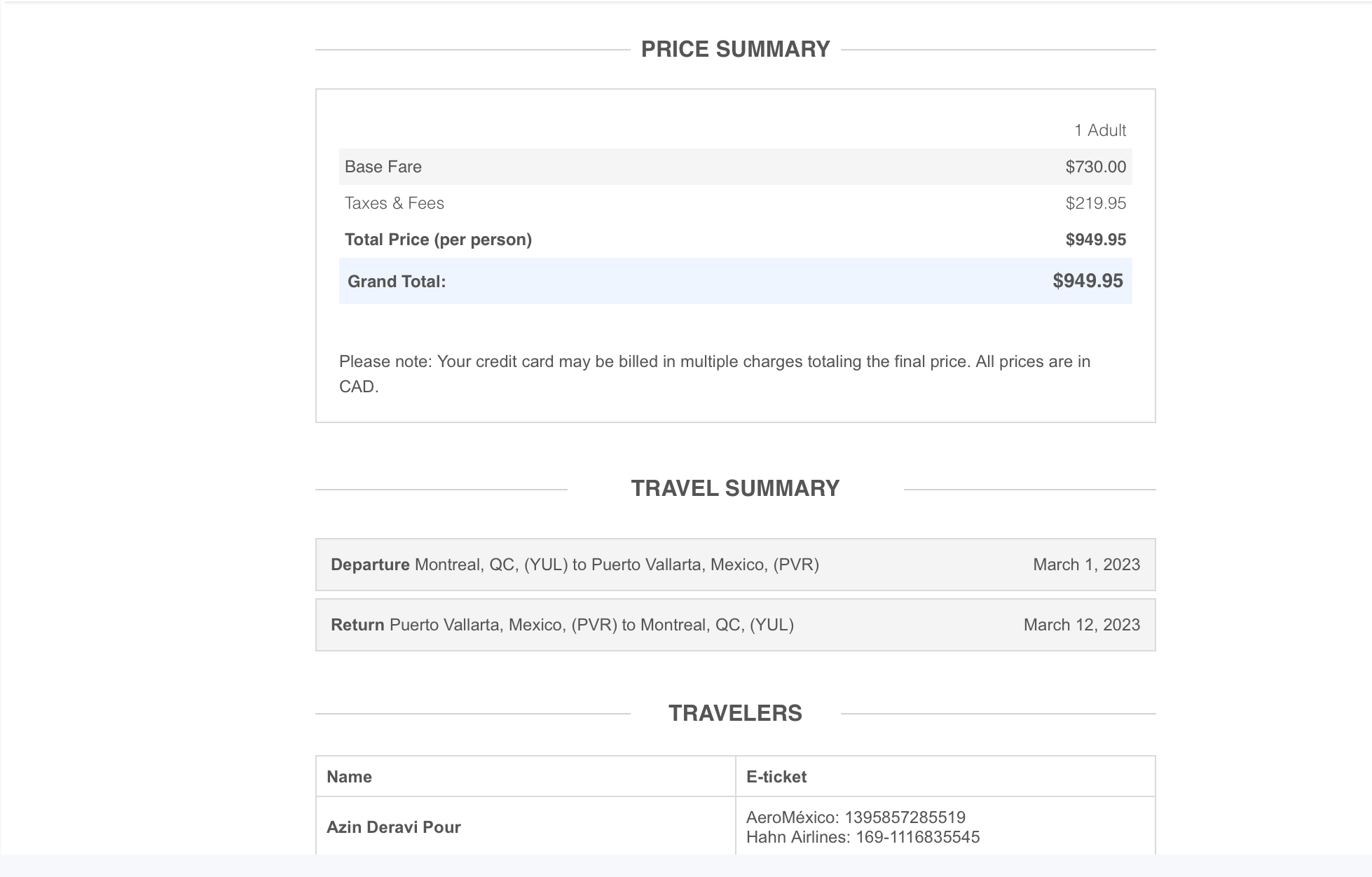Click the Name column header

tap(349, 777)
